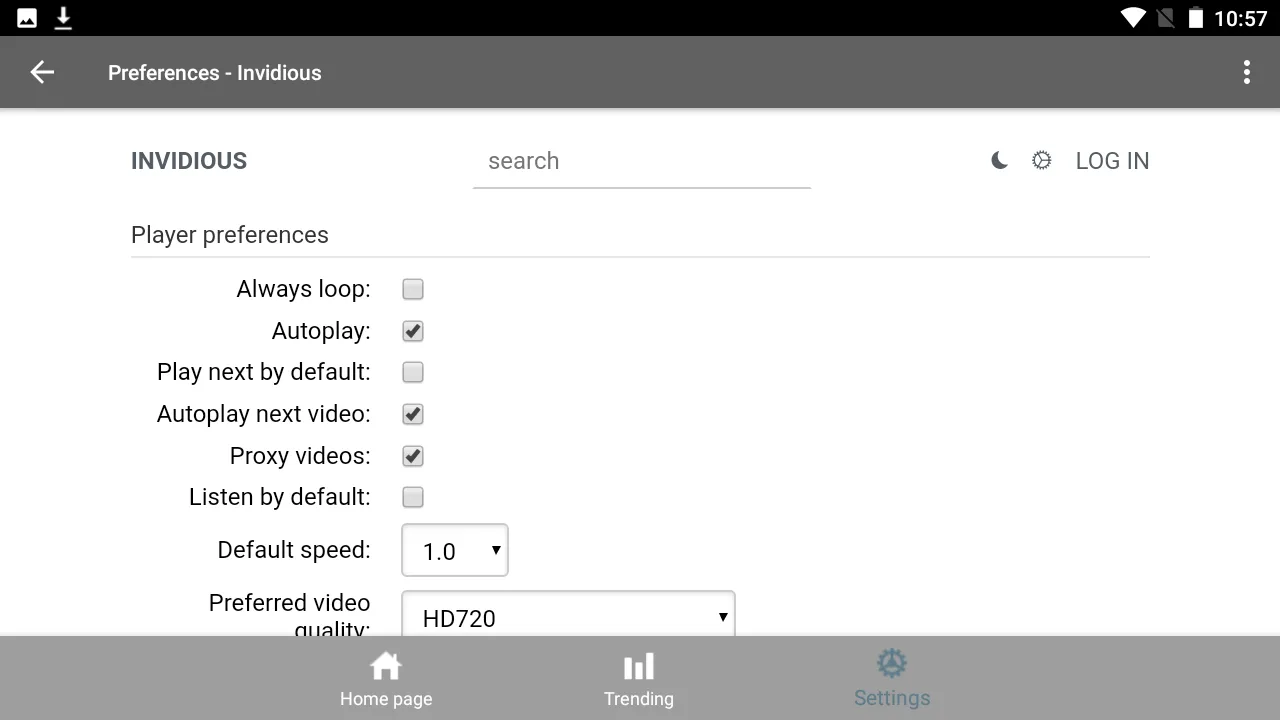
Task: Tap the Home page house icon
Action: click(x=386, y=666)
